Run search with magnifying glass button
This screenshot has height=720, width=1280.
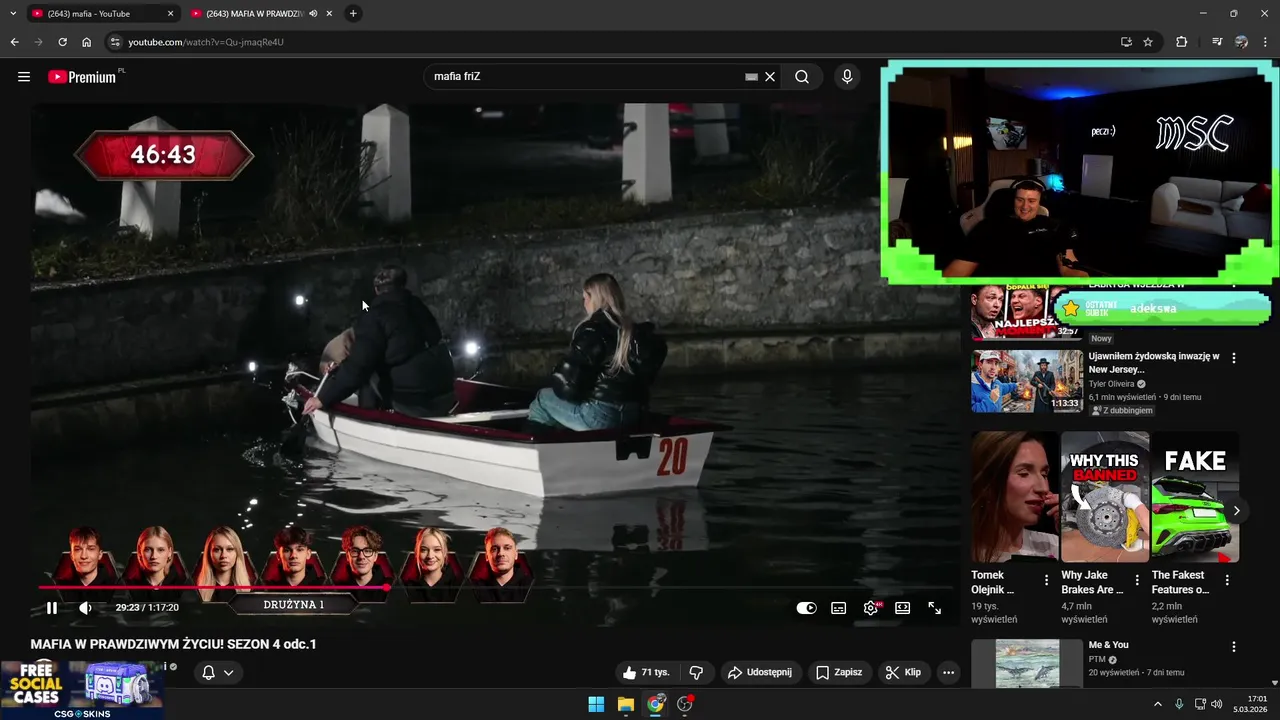point(802,77)
